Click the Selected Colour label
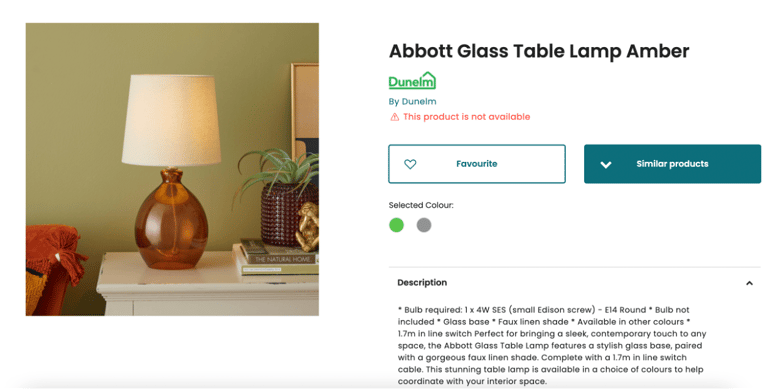The height and width of the screenshot is (389, 768). pyautogui.click(x=421, y=205)
